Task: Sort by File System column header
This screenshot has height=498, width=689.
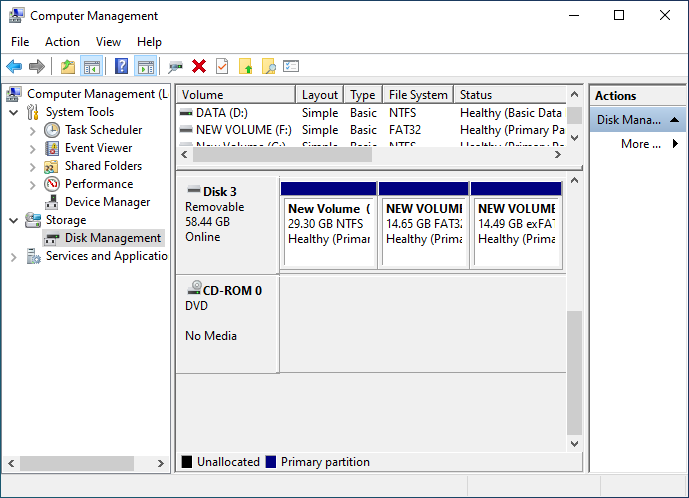Action: 417,95
